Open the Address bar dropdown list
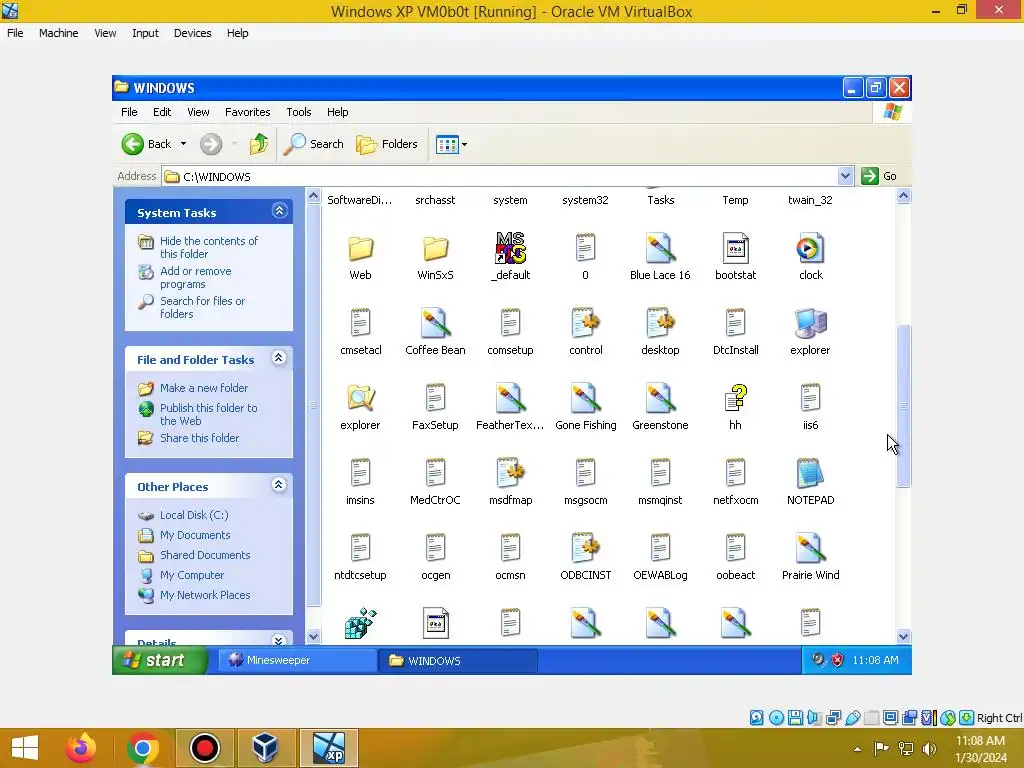 (x=845, y=176)
